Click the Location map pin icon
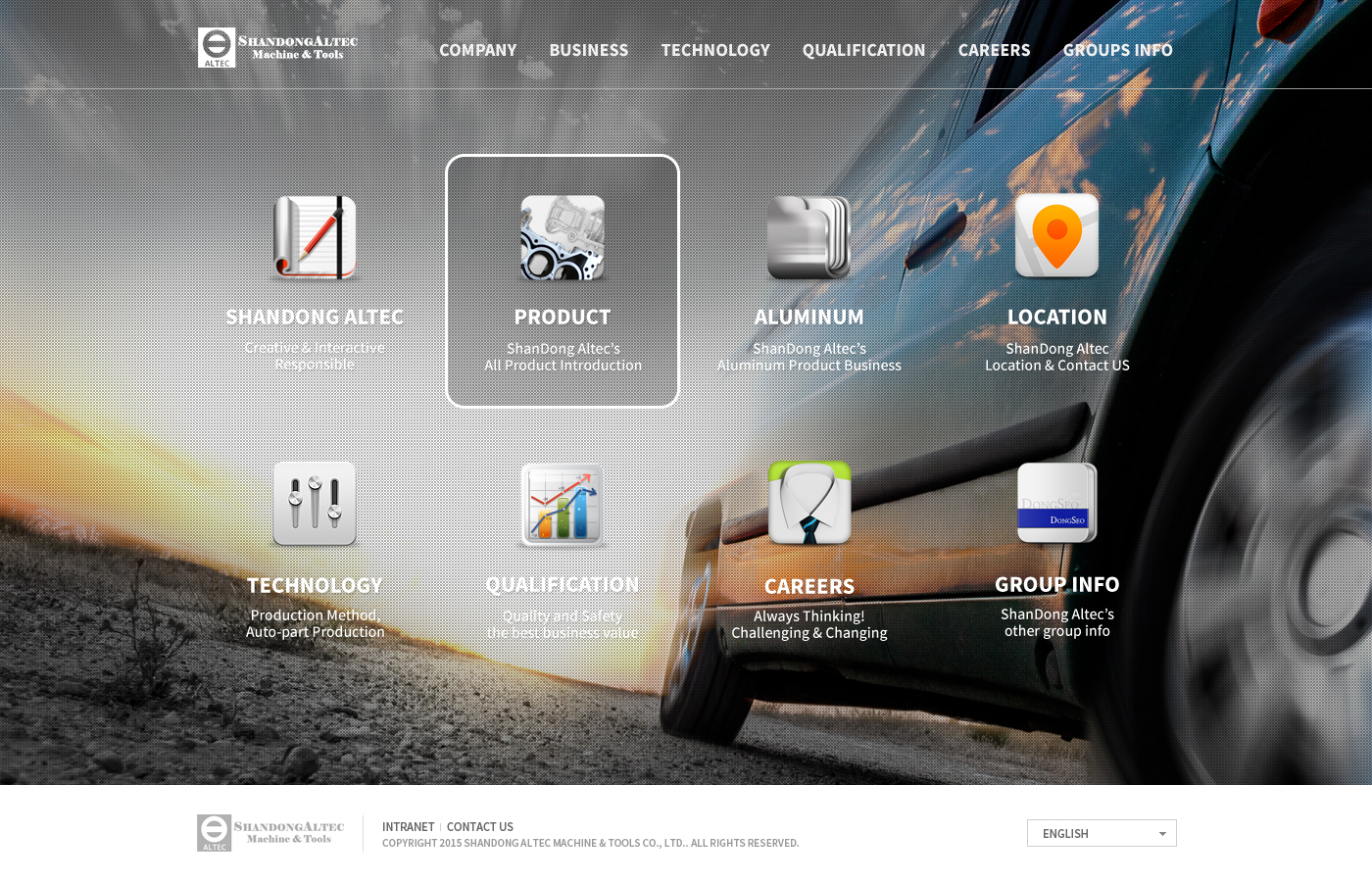The height and width of the screenshot is (883, 1372). pyautogui.click(x=1056, y=236)
